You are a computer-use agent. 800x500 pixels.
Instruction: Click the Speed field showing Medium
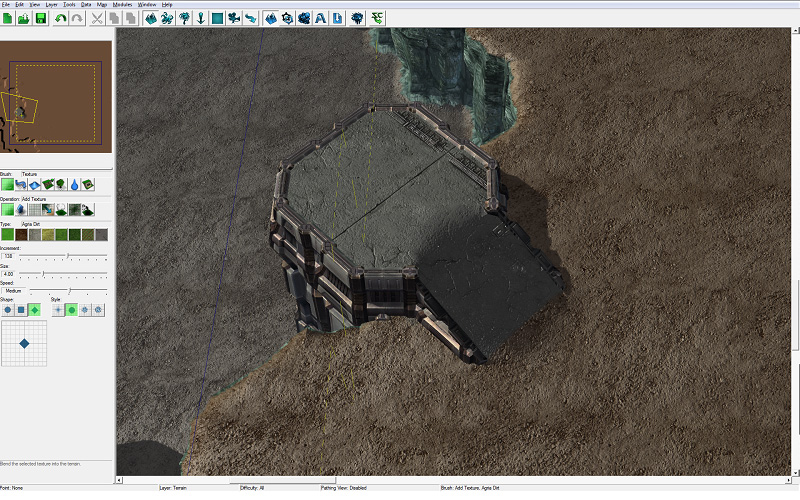pos(13,291)
